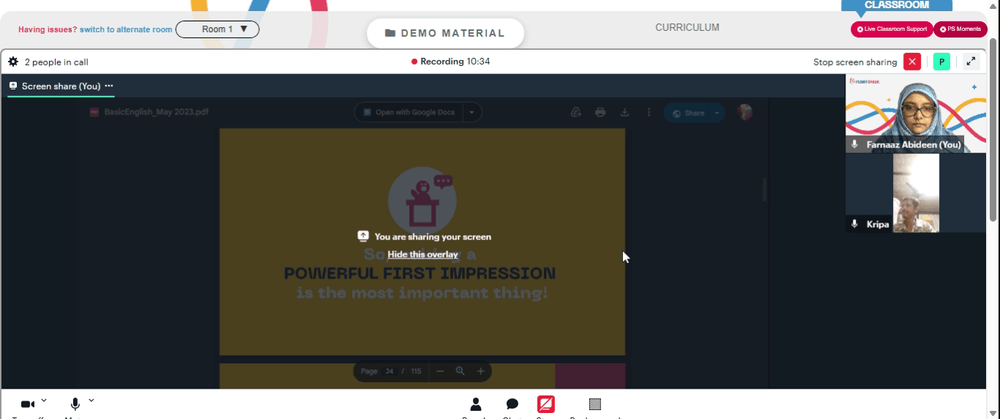The image size is (1000, 419).
Task: Click BasicEnglish_May 2023.pdf file name
Action: point(156,112)
